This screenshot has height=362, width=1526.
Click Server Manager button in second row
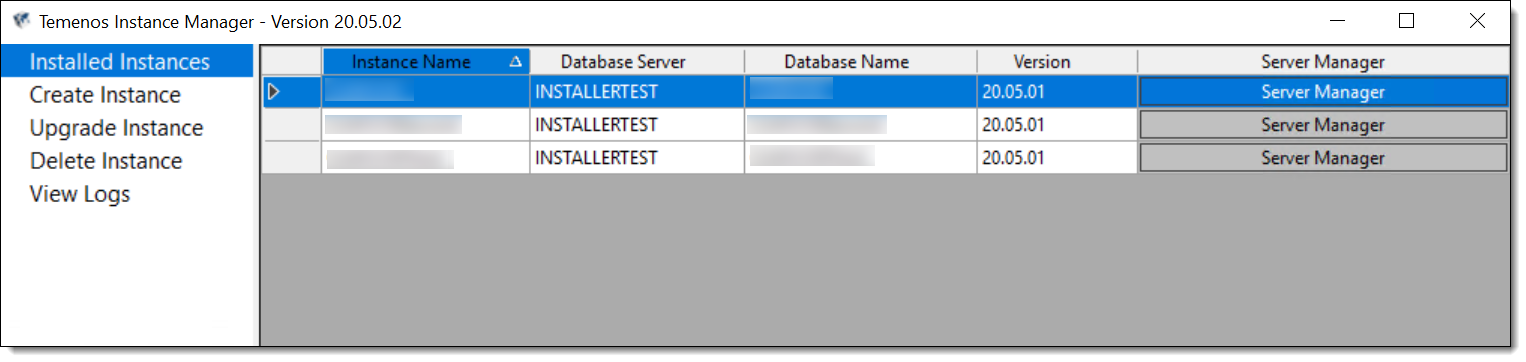[1323, 125]
